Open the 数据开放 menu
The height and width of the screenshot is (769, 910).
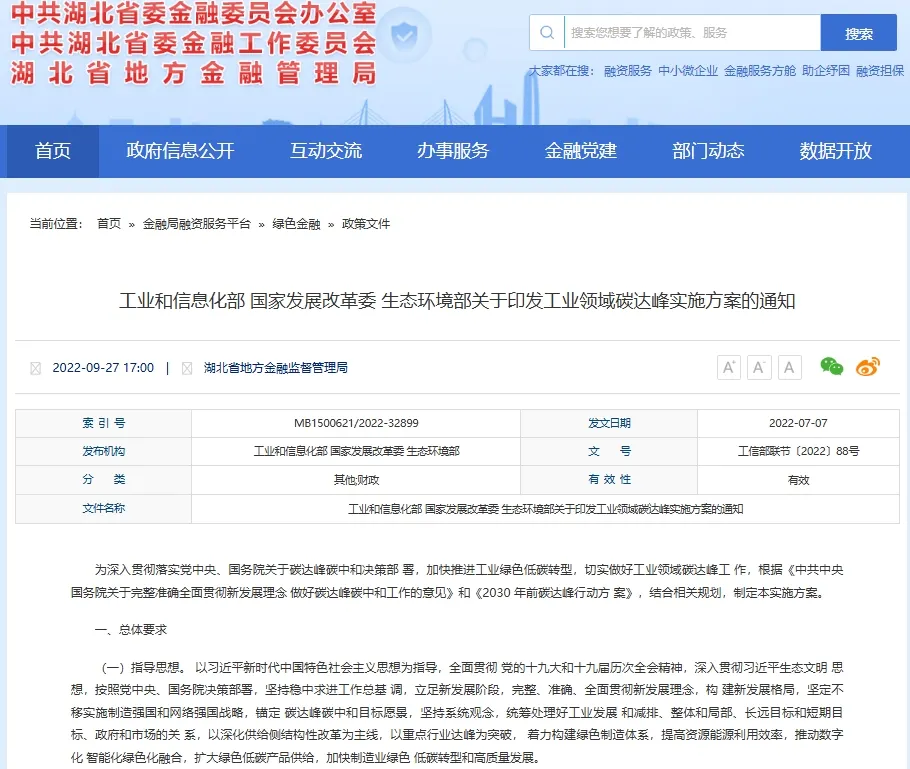836,151
